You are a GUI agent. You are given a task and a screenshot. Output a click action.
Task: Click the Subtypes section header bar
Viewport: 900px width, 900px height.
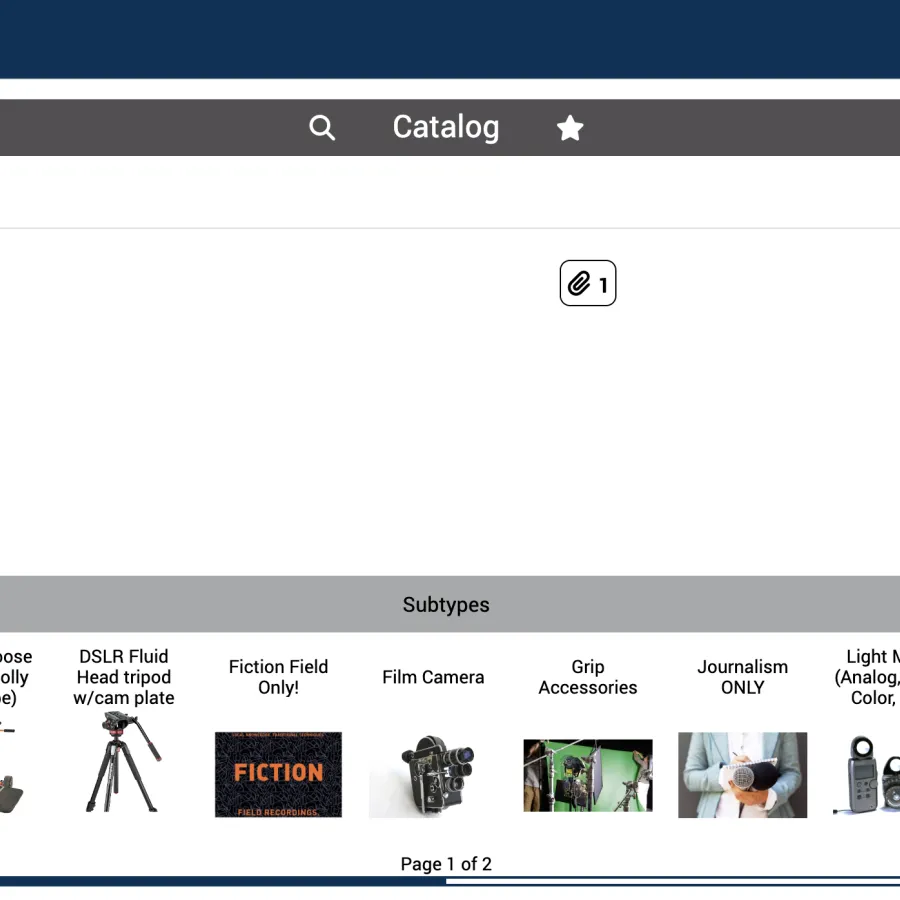[446, 605]
